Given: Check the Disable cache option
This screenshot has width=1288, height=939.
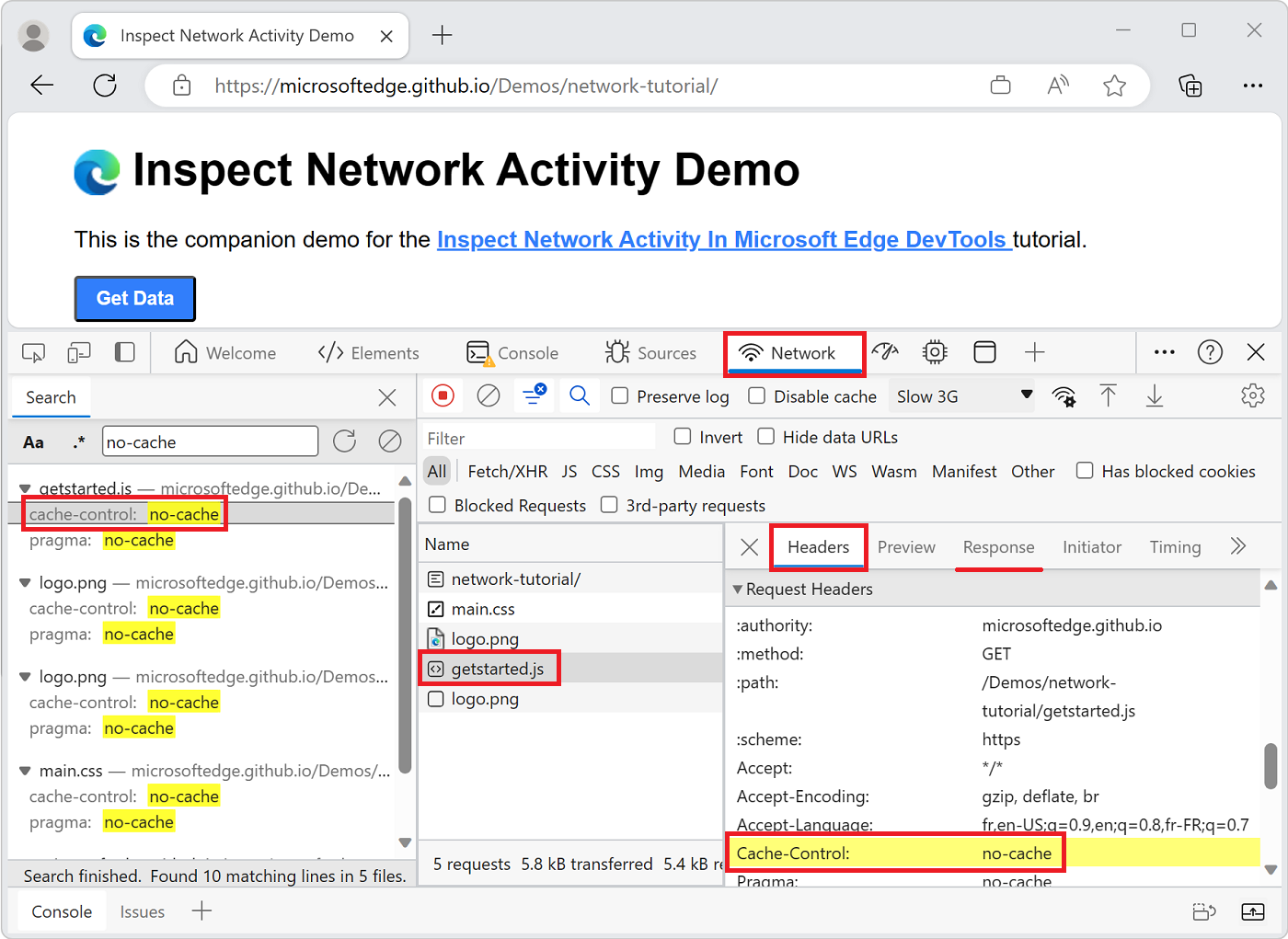Looking at the screenshot, I should (756, 395).
